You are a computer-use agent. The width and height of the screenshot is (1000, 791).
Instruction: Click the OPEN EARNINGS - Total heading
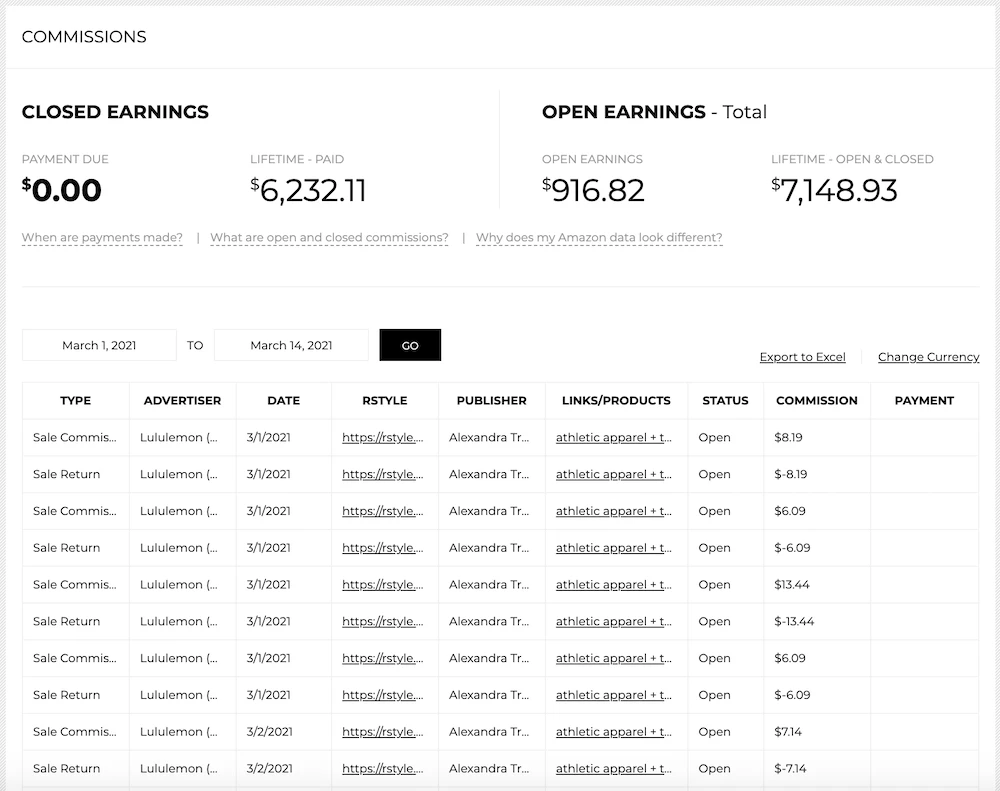654,112
